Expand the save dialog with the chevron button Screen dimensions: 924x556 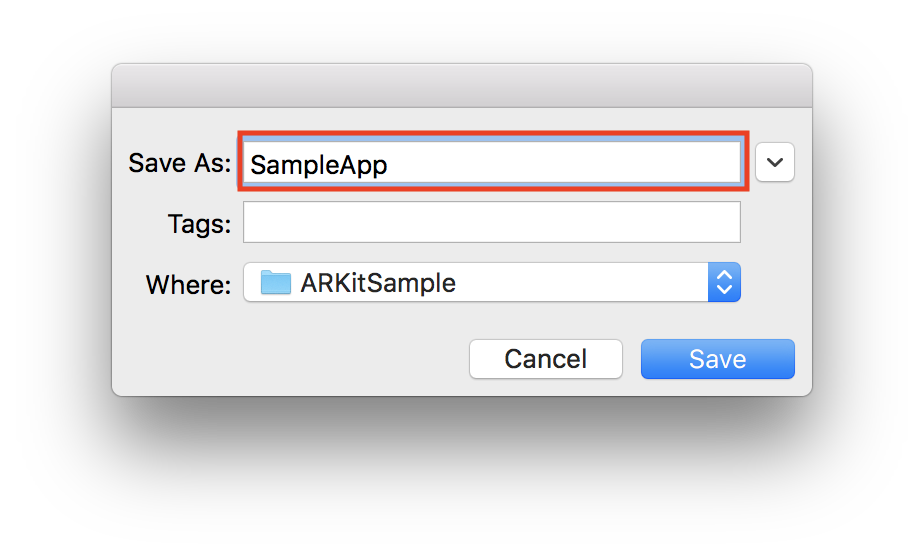pyautogui.click(x=775, y=162)
